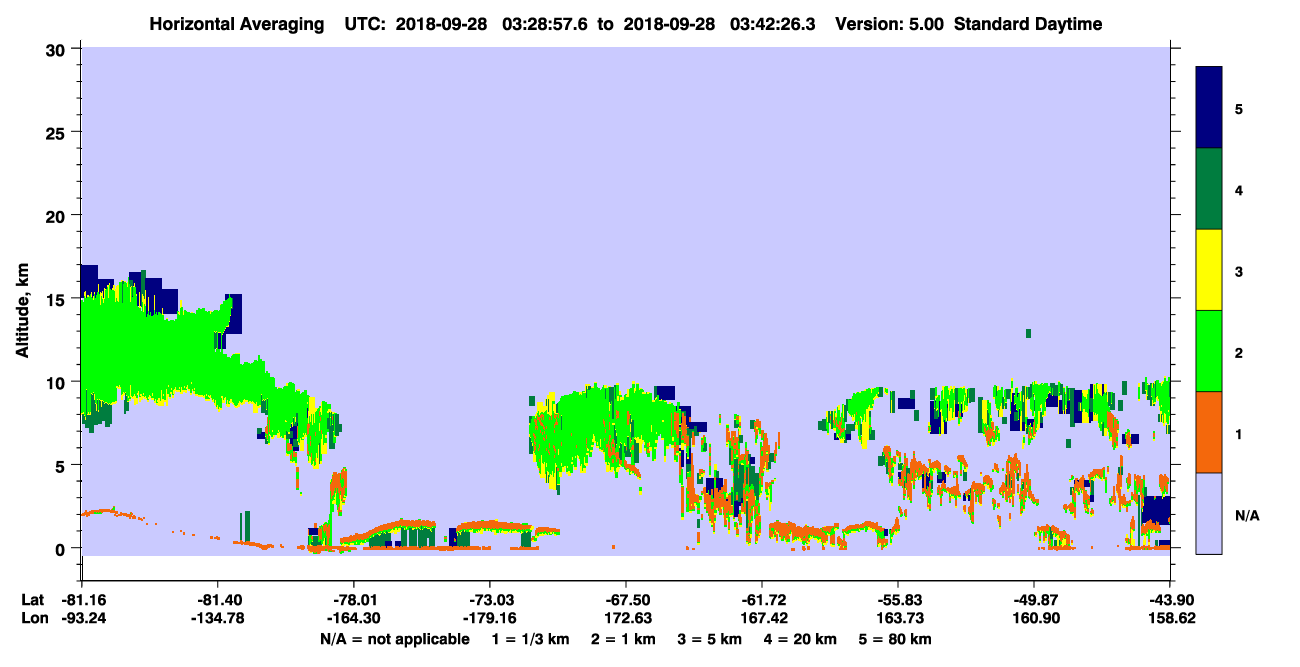The image size is (1300, 667).
Task: Click the 'N/A = not applicable' legend note
Action: click(x=394, y=639)
